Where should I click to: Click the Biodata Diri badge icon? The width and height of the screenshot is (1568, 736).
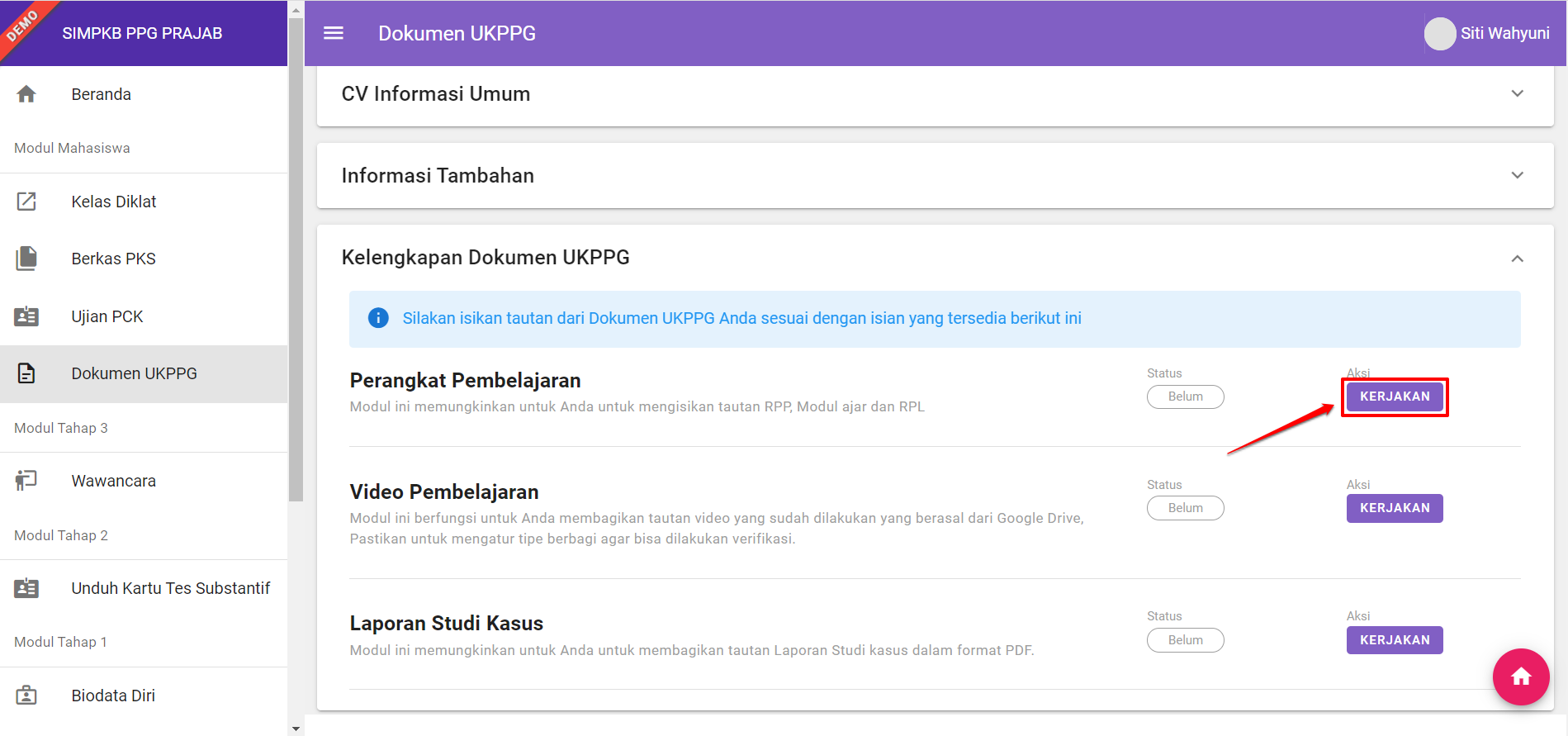26,696
